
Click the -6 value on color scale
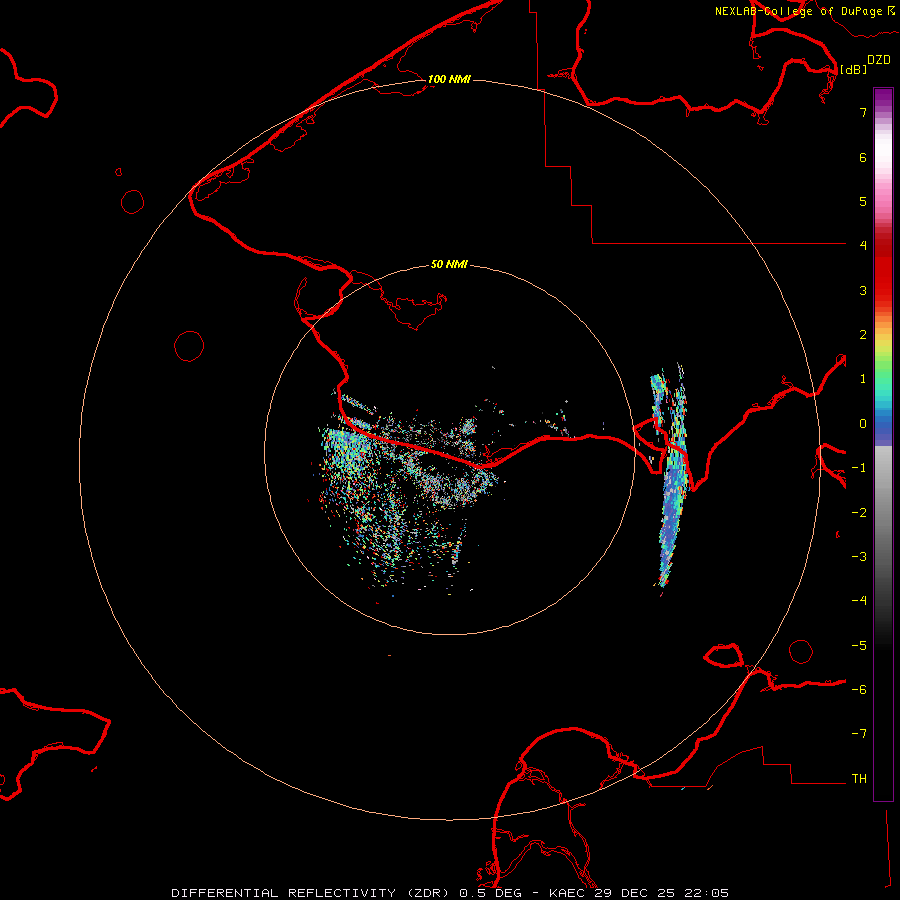(x=859, y=690)
